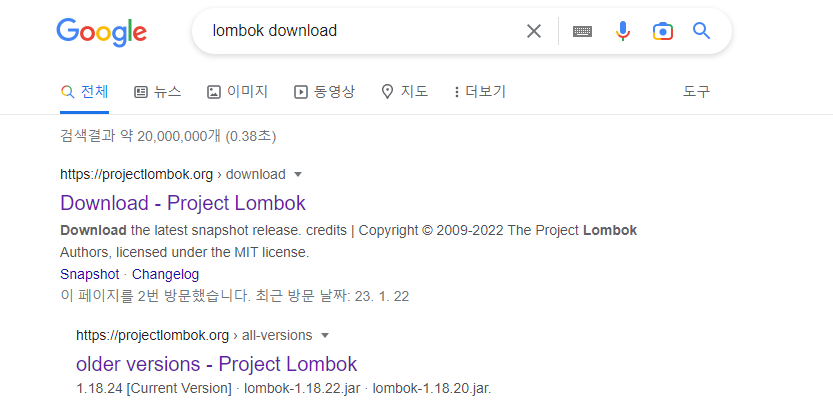Screen dimensions: 833x411
Task: Switch to the 뉴스 tab
Action: (x=157, y=92)
